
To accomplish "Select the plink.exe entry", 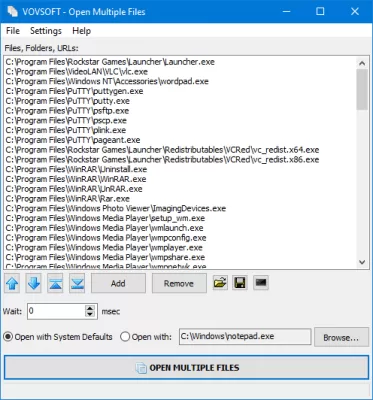I will [66, 130].
